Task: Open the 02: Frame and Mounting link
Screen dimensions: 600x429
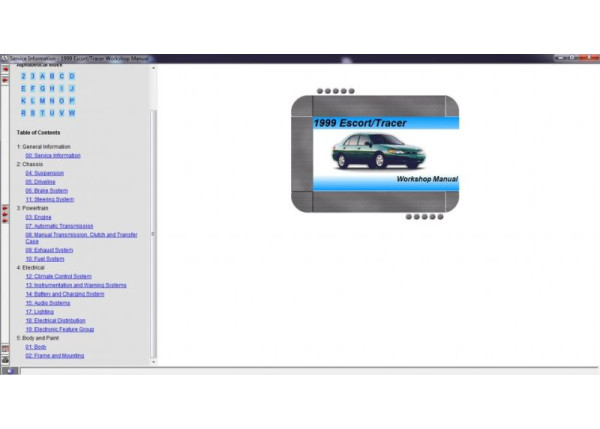Action: click(55, 355)
